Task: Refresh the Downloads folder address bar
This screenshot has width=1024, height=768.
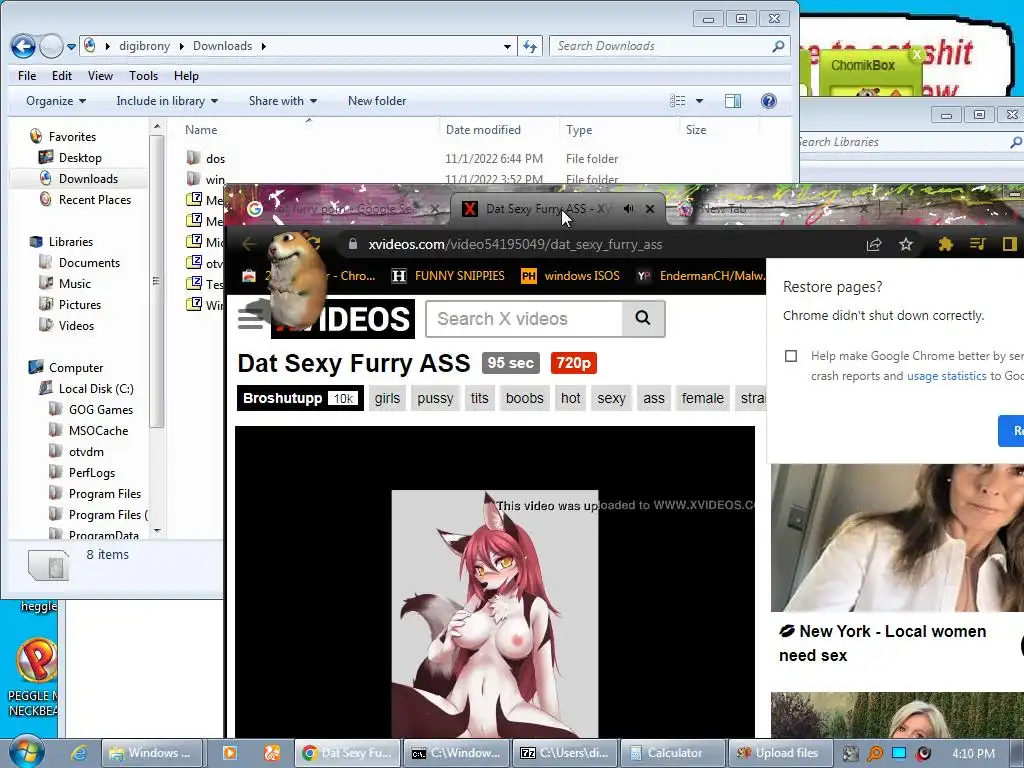Action: click(530, 46)
